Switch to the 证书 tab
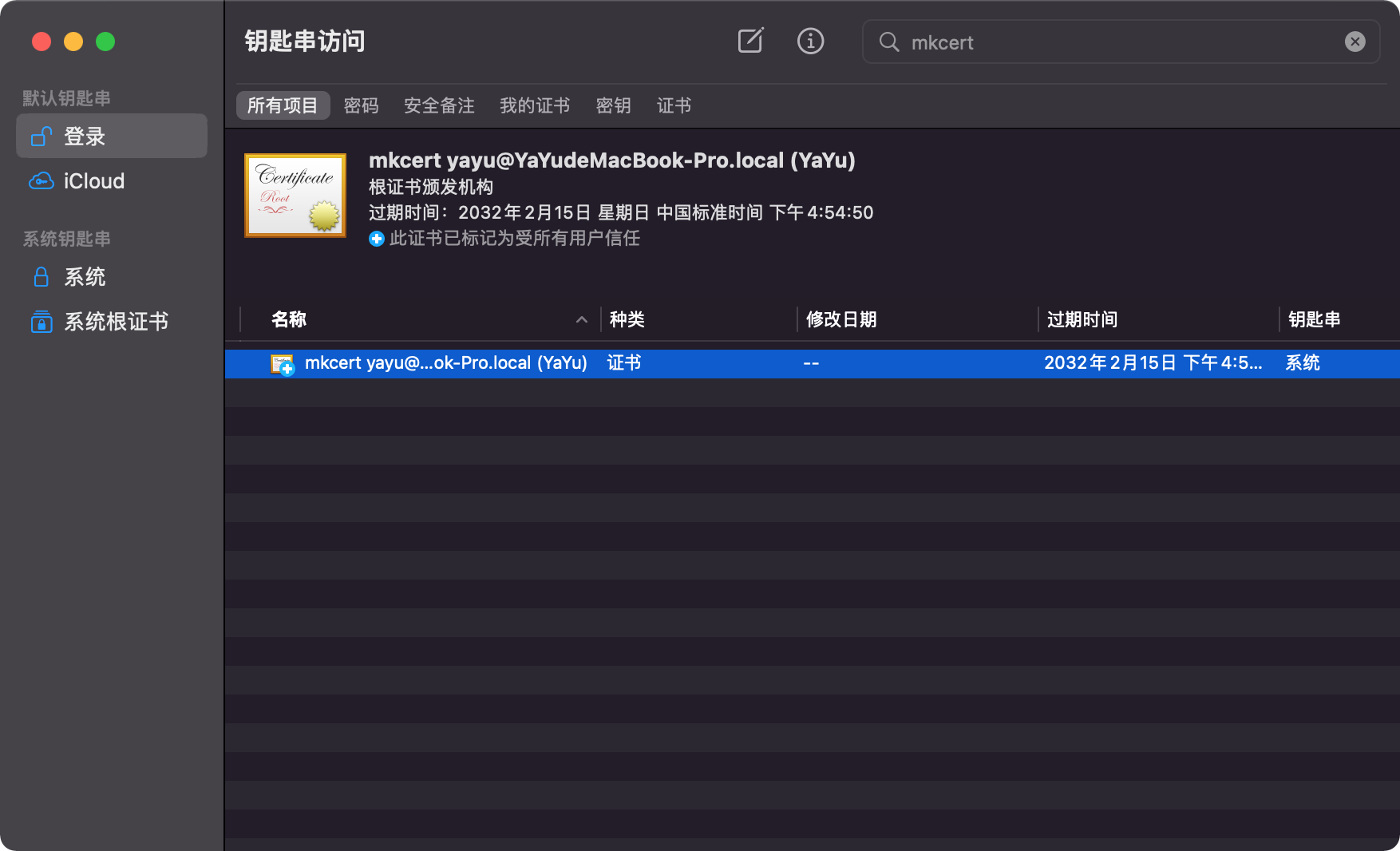 click(674, 105)
